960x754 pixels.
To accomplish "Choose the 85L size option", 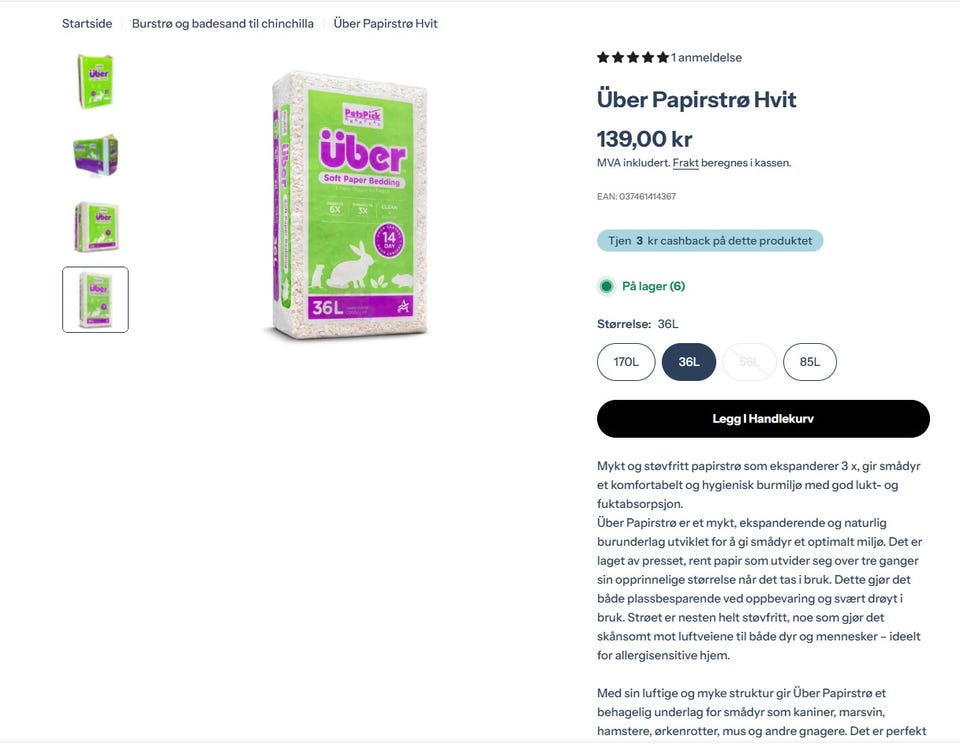I will tap(809, 362).
